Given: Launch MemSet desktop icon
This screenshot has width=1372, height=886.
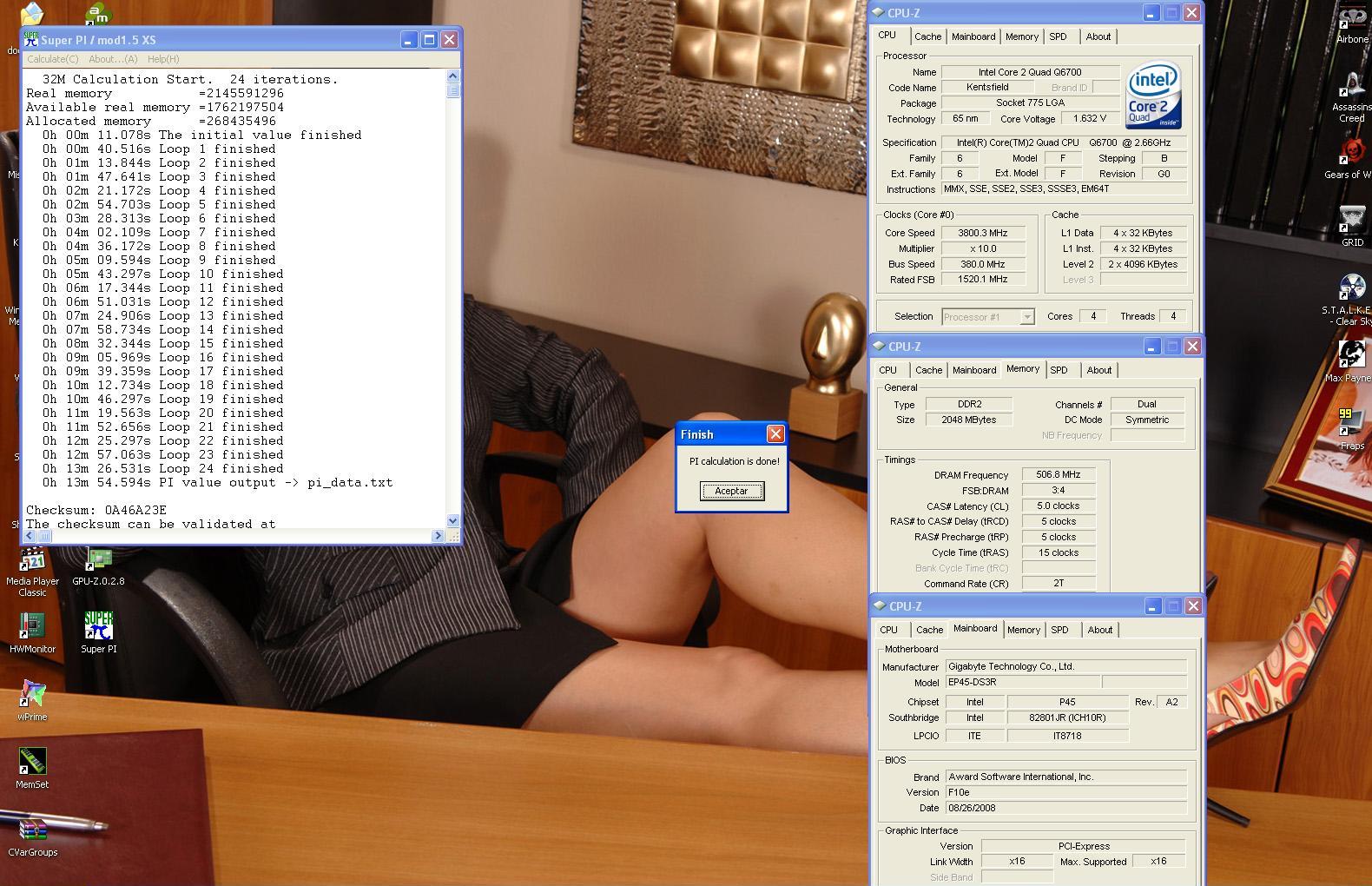Looking at the screenshot, I should tap(32, 769).
